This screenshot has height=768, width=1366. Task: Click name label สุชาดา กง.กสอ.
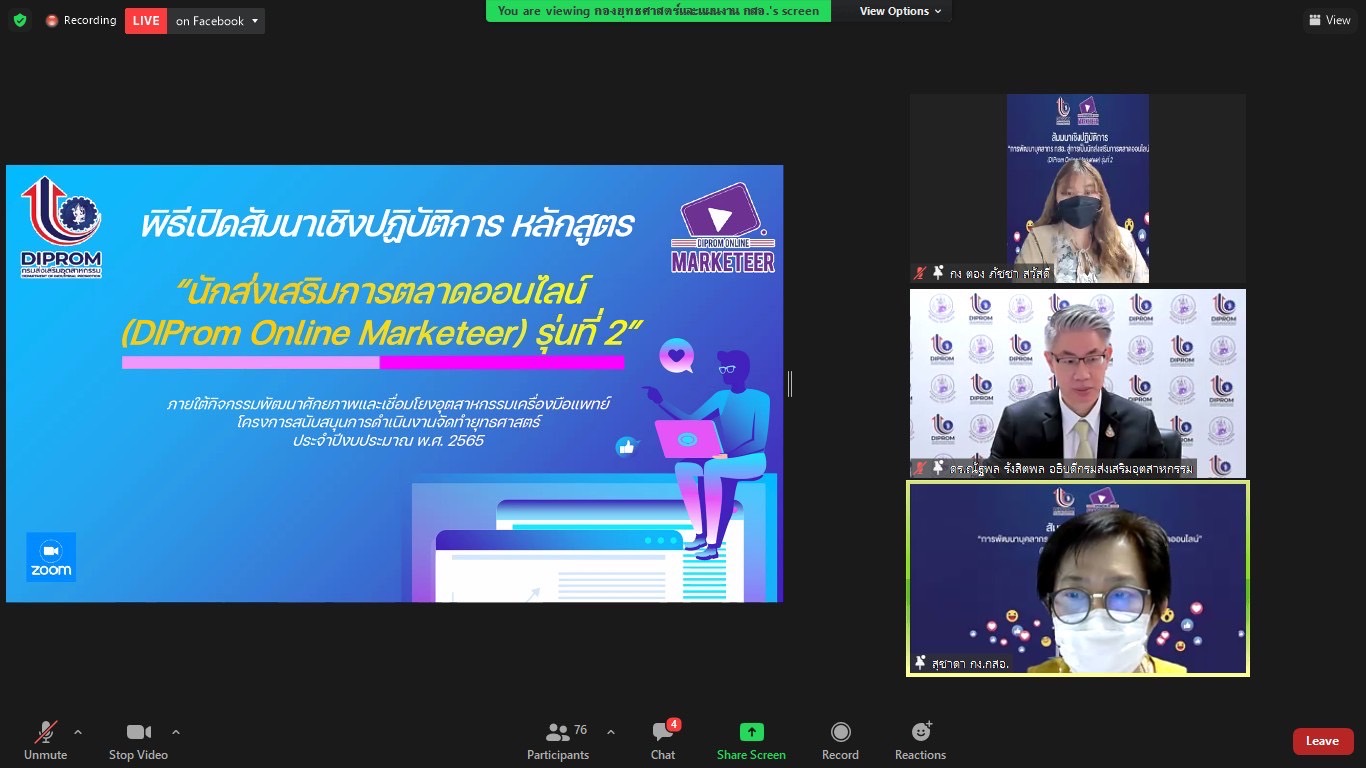point(969,663)
